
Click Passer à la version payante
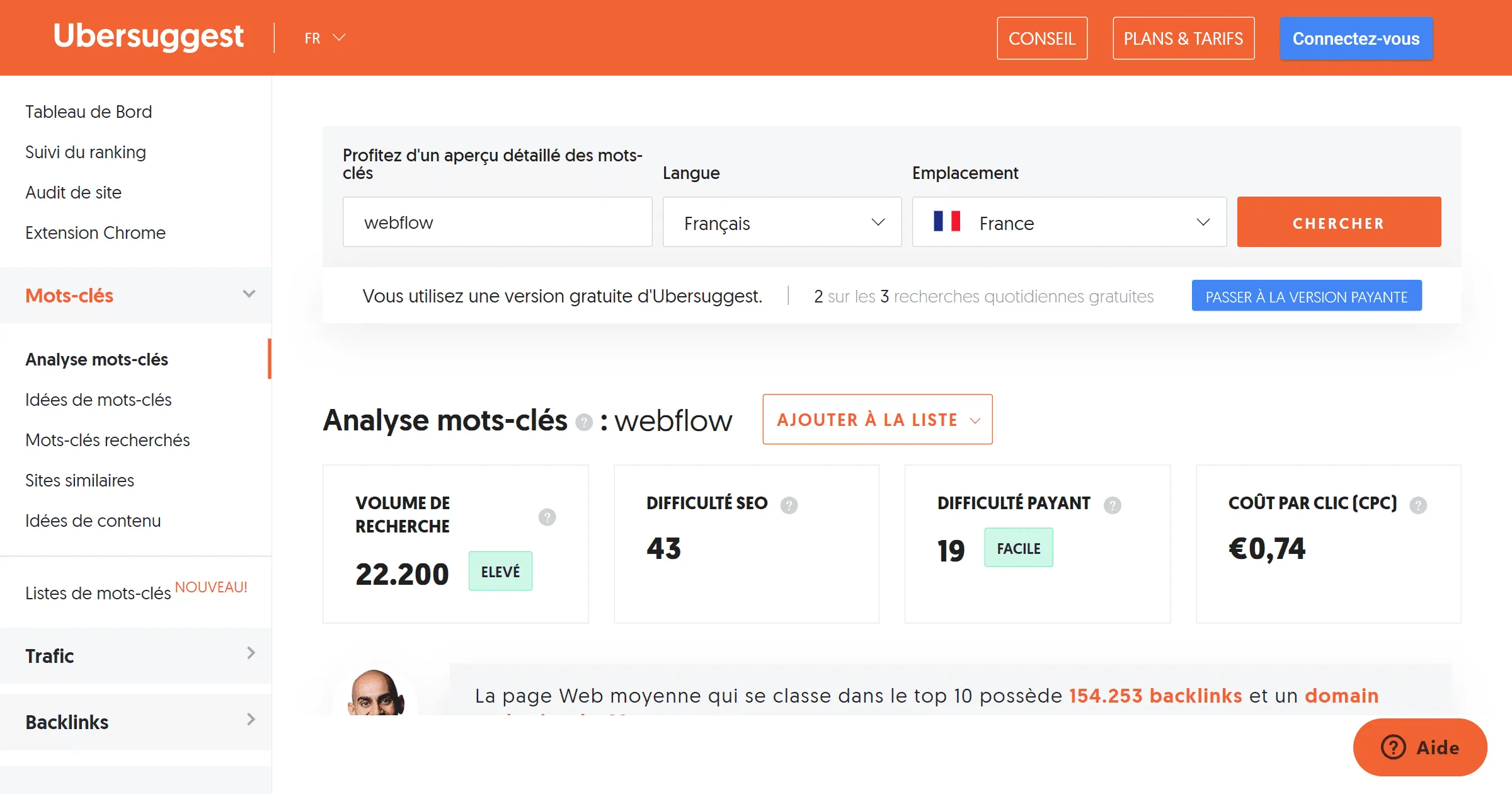tap(1306, 295)
